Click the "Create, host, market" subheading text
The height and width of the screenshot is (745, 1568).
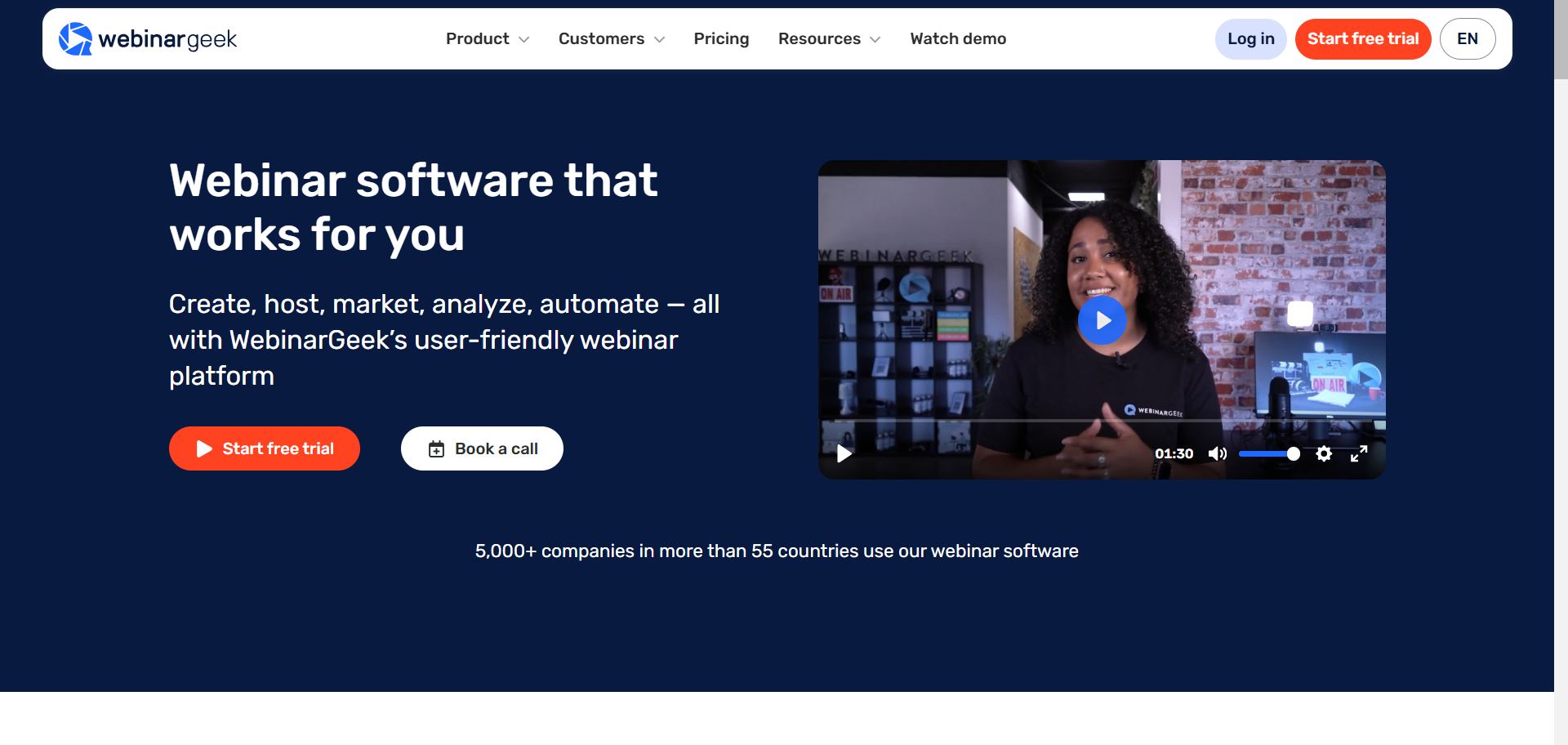pos(444,340)
